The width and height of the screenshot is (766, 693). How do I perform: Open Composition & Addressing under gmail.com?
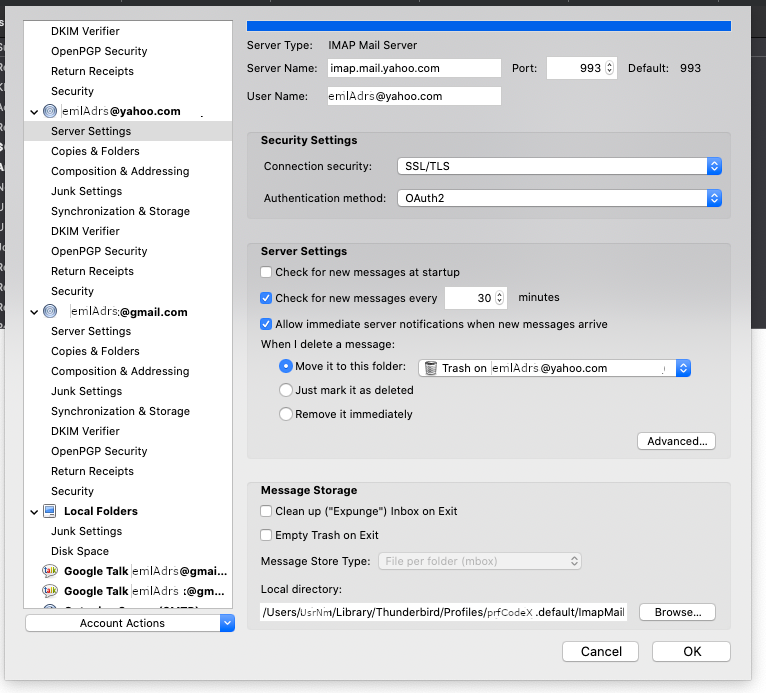tap(128, 371)
